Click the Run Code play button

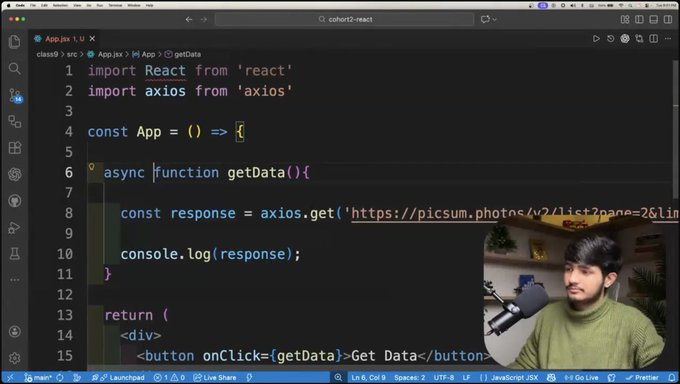coord(596,39)
